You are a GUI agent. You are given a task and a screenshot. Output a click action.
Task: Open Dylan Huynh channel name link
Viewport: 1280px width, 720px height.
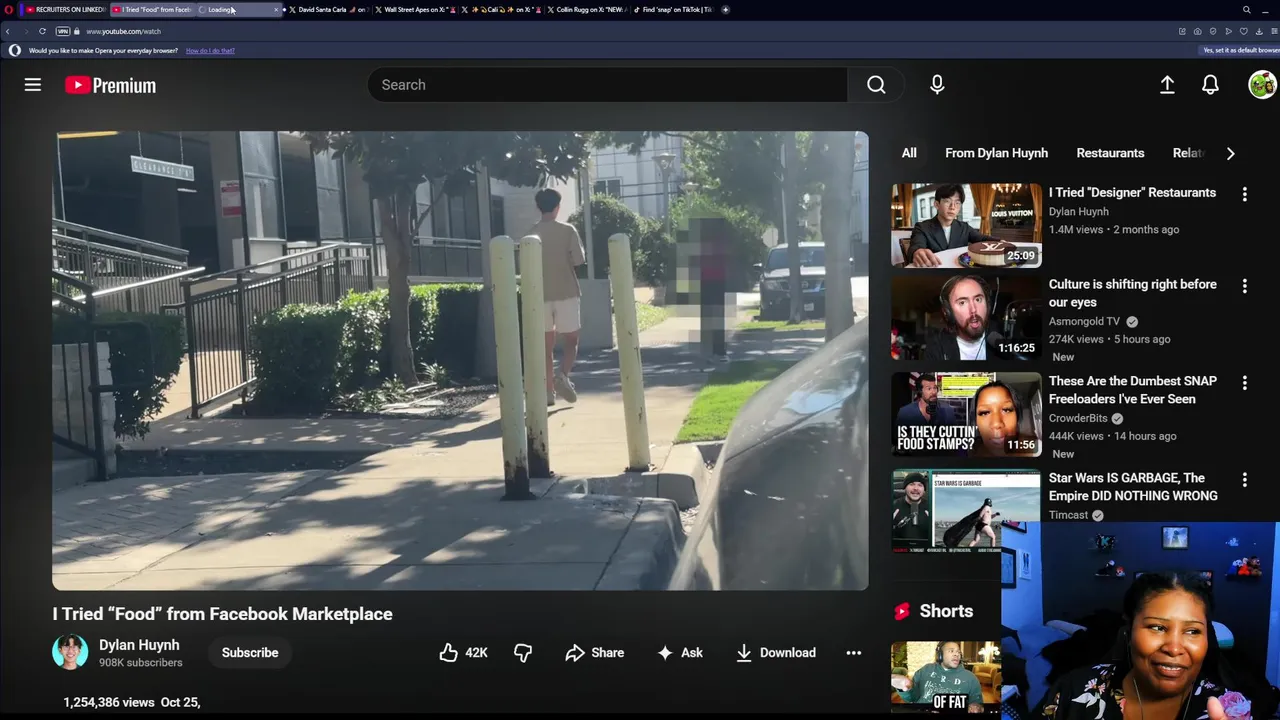[x=139, y=645]
